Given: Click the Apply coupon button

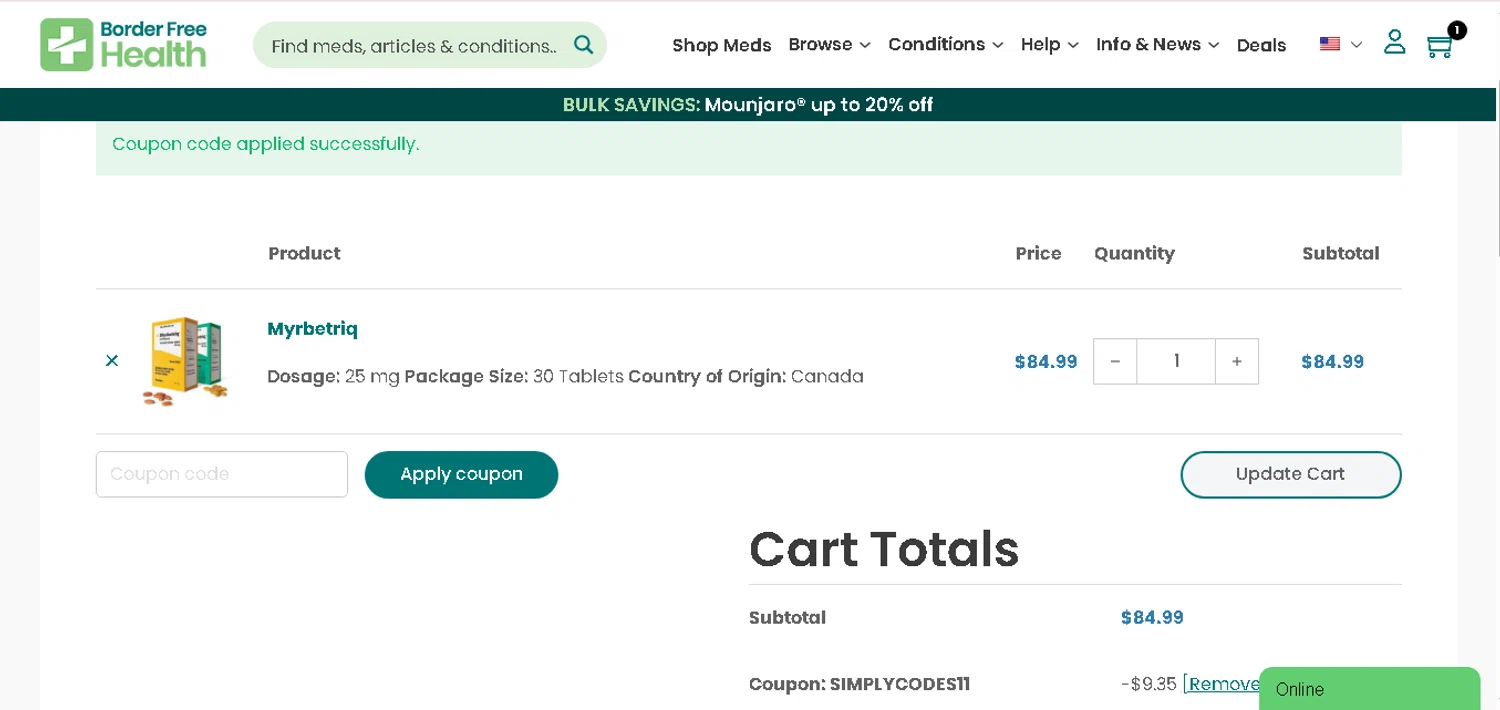Looking at the screenshot, I should 461,474.
